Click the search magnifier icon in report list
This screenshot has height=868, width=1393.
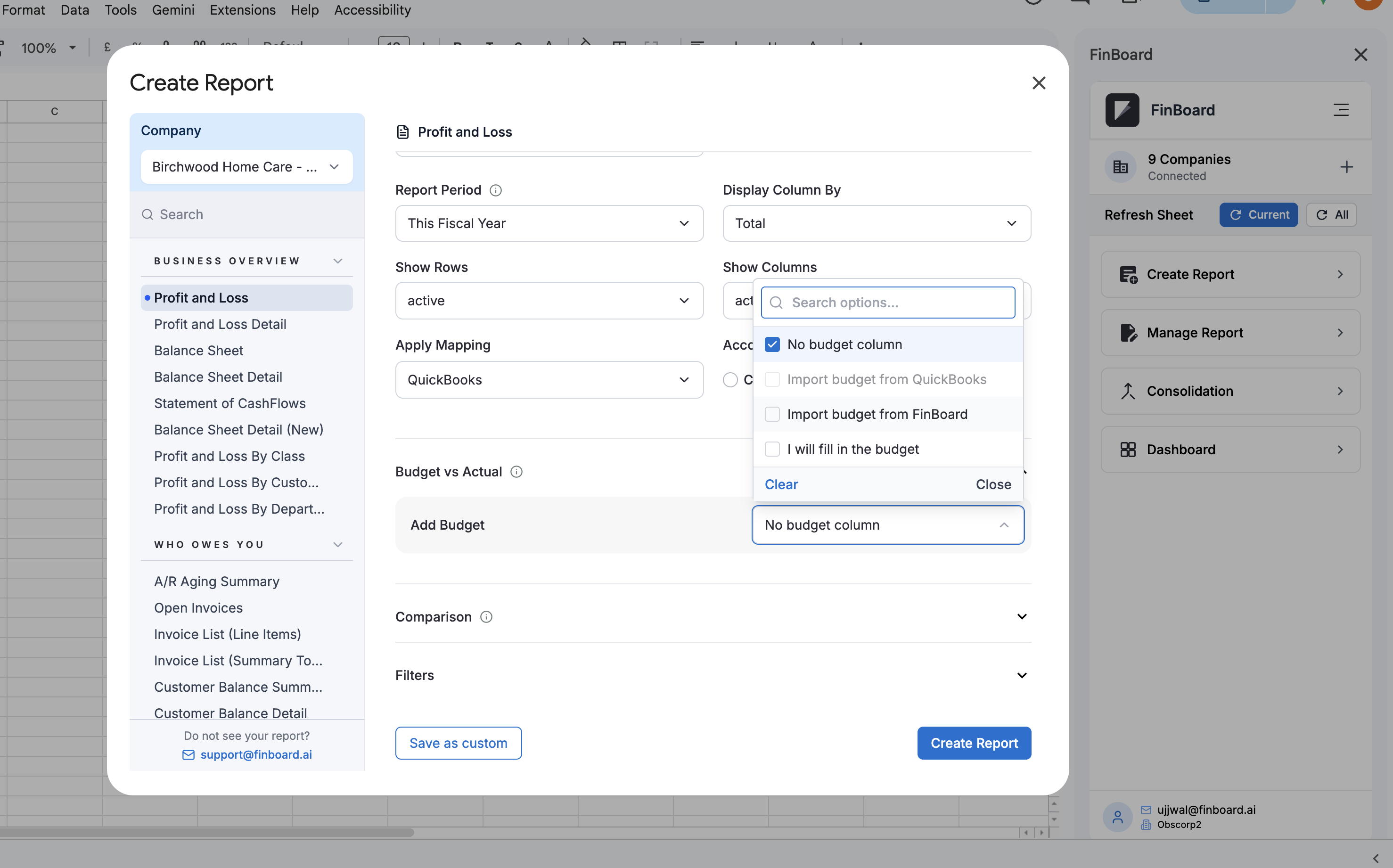(147, 215)
